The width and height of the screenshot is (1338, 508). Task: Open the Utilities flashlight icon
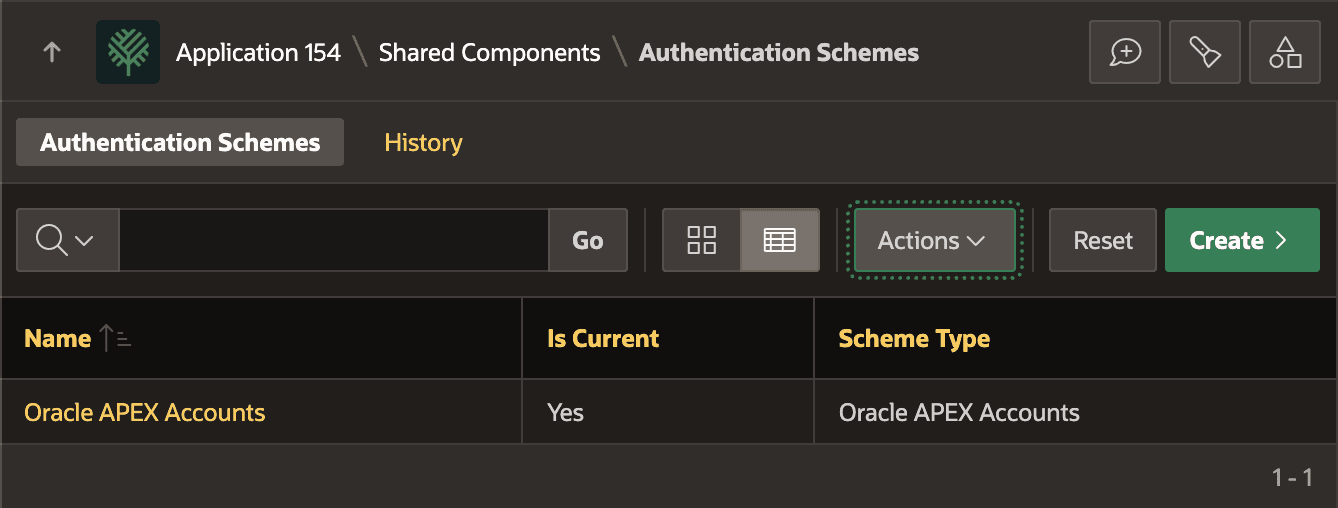[1205, 52]
